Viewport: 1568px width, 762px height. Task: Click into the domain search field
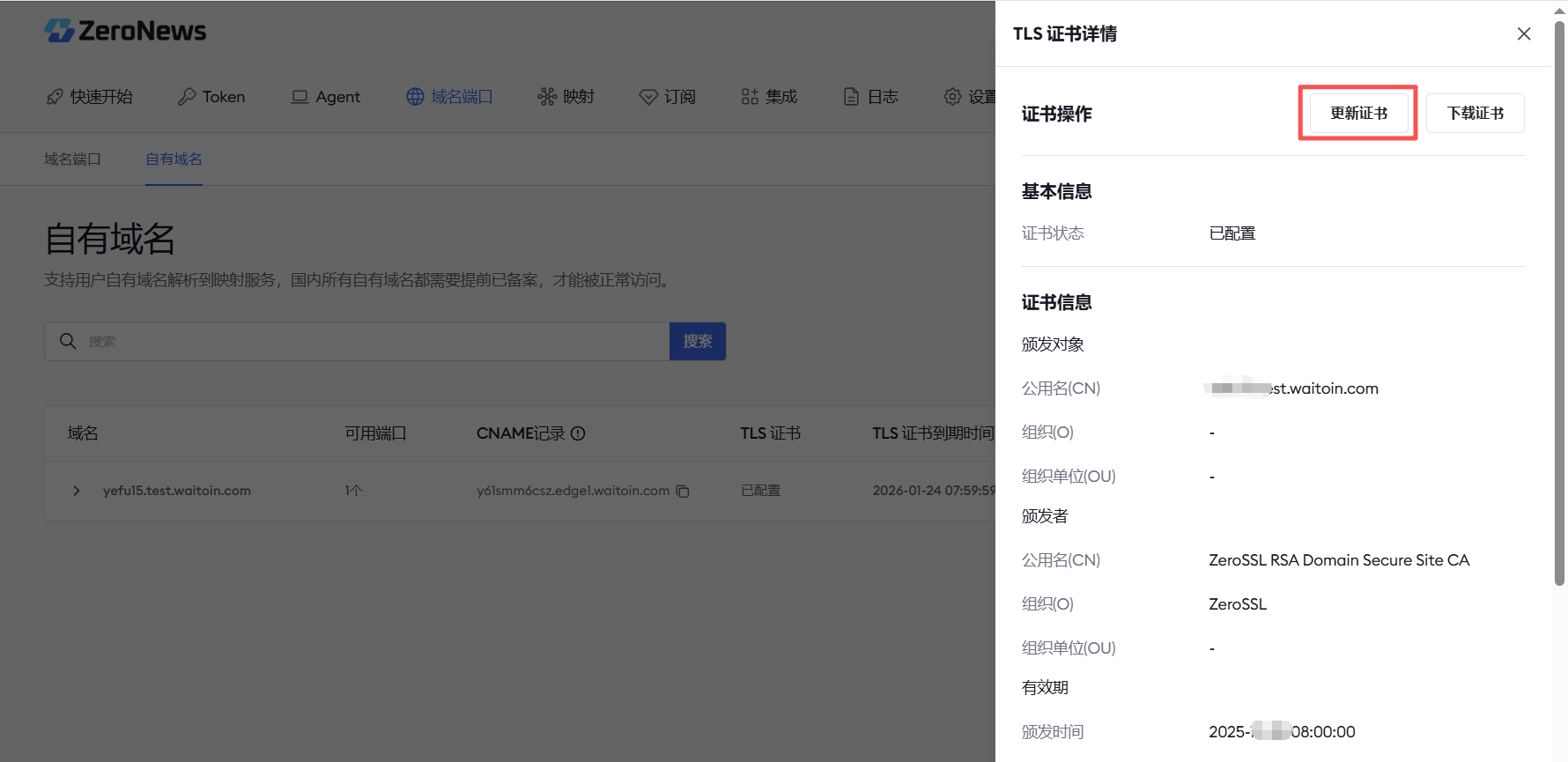click(370, 341)
